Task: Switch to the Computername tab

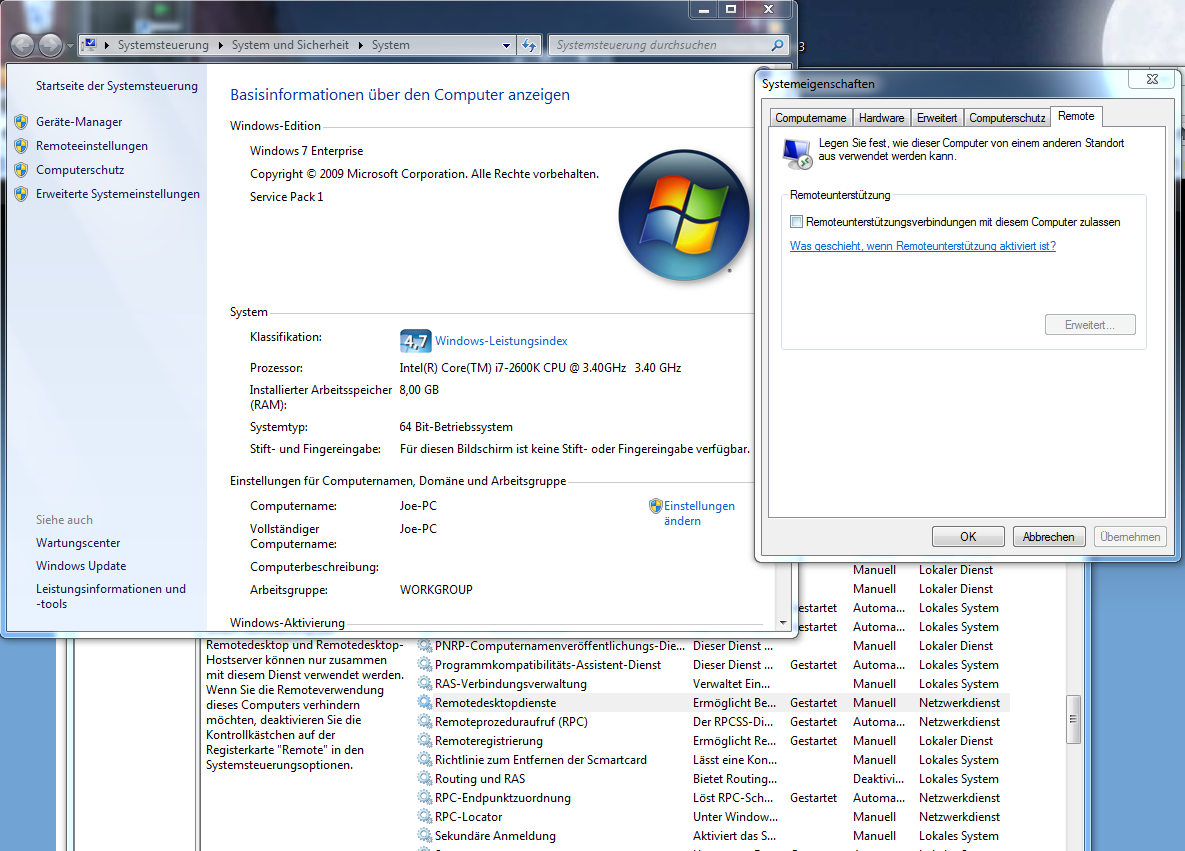Action: 810,118
